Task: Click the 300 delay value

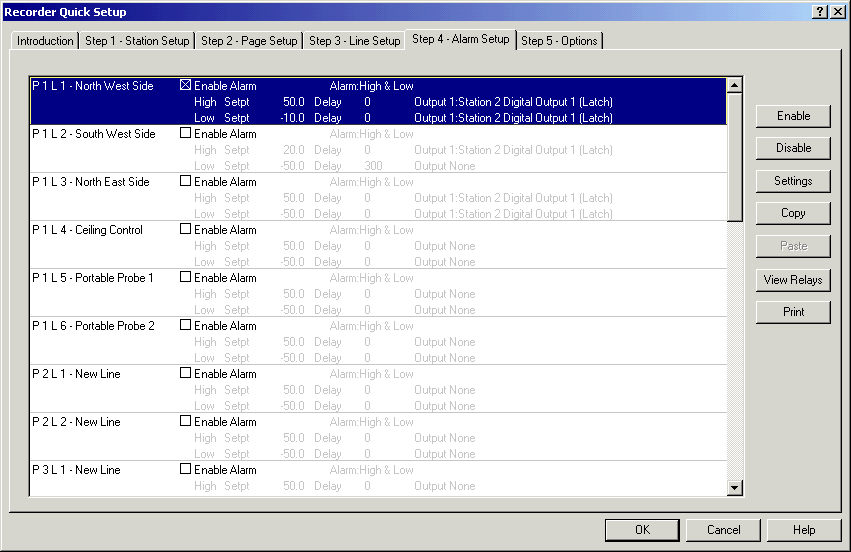Action: (x=373, y=166)
